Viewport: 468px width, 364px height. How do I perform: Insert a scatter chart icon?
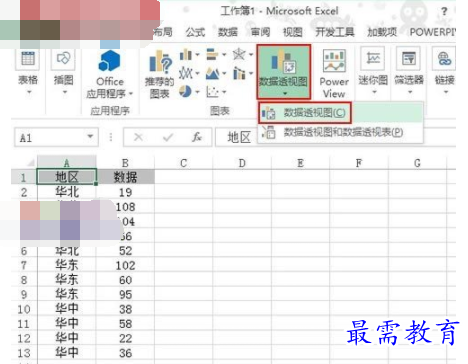pyautogui.click(x=212, y=91)
